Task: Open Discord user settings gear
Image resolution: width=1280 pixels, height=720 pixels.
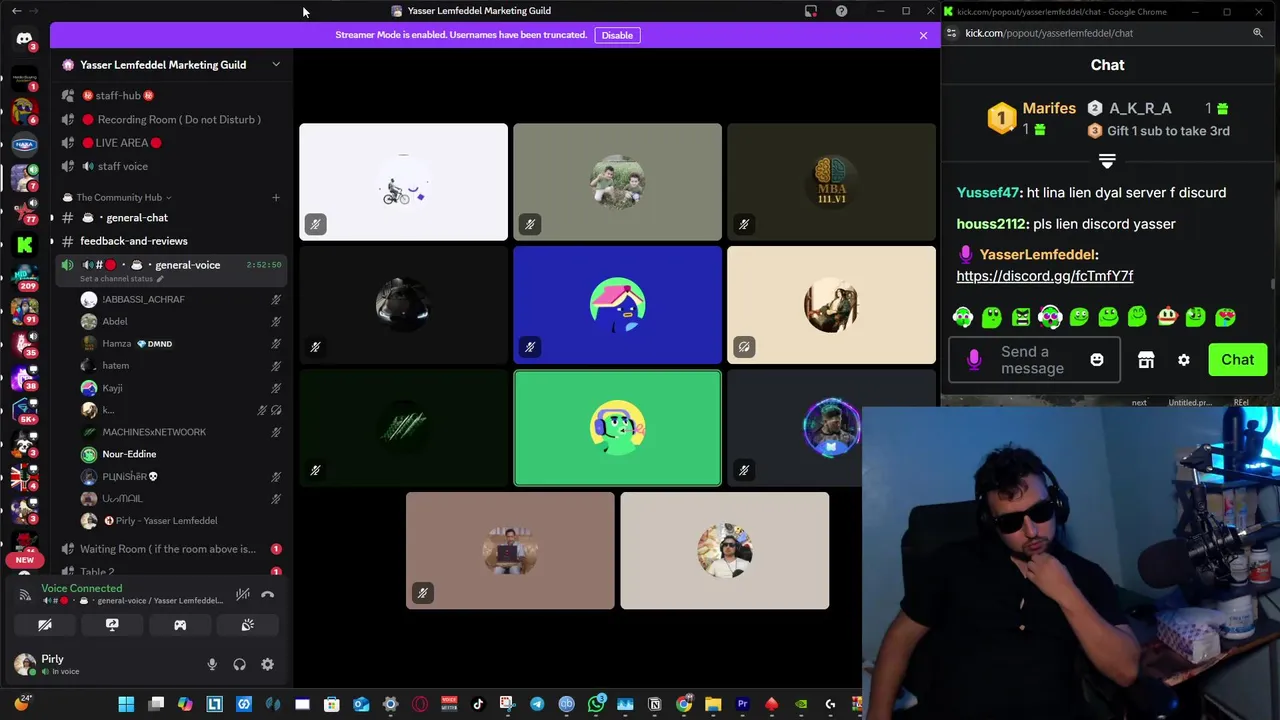Action: pos(267,664)
